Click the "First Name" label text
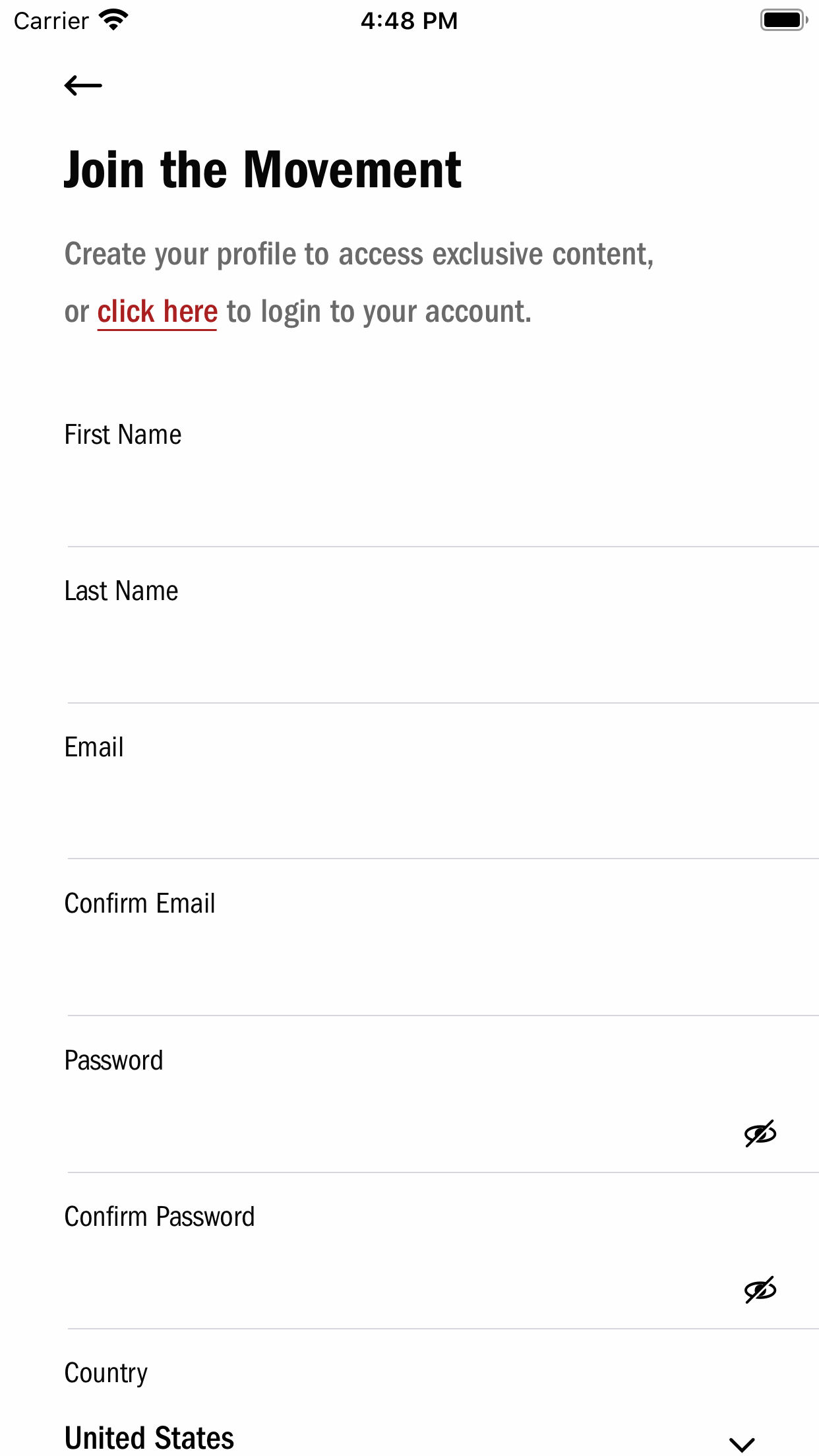This screenshot has height=1456, width=819. click(123, 435)
